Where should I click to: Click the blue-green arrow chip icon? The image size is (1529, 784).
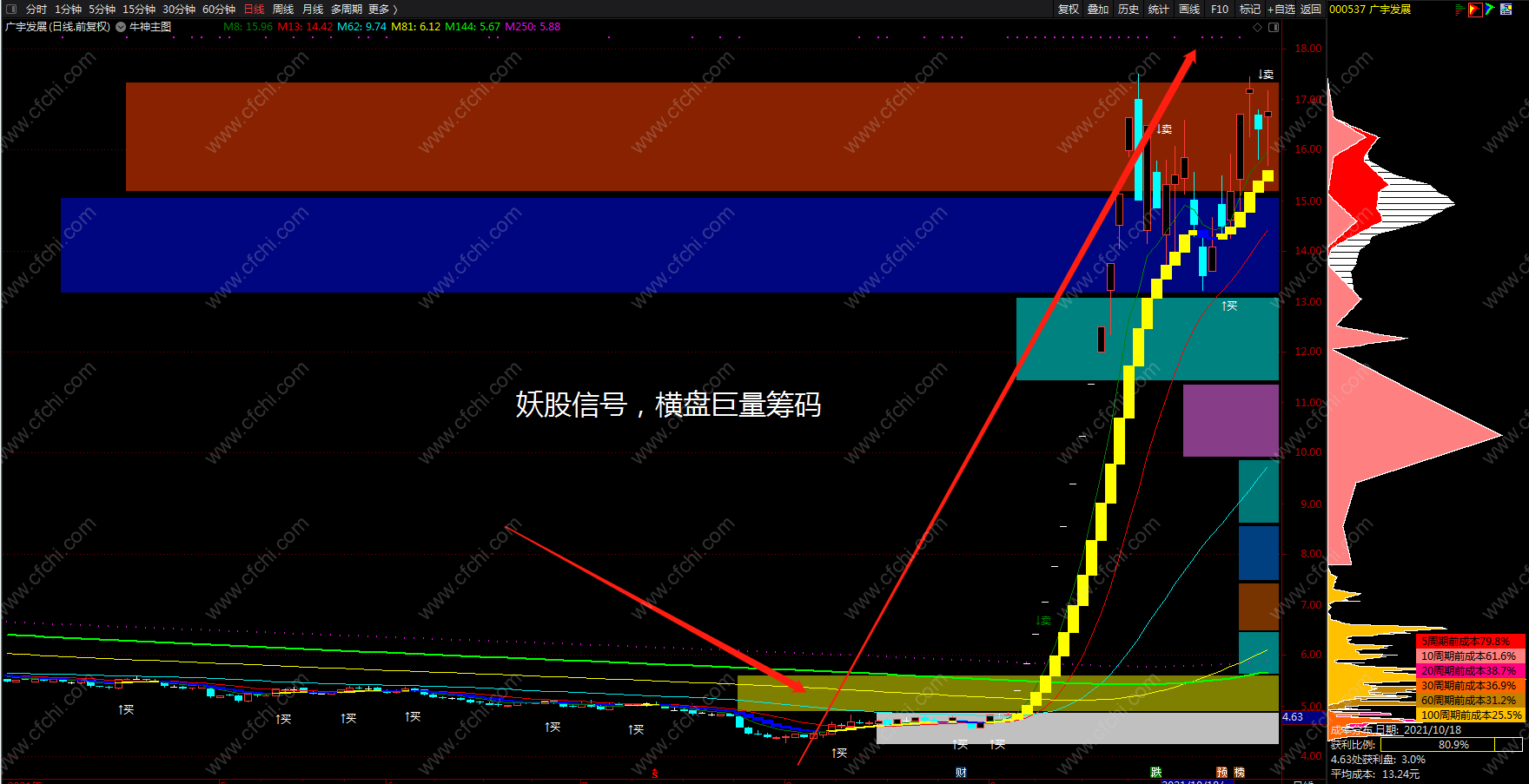pyautogui.click(x=1490, y=10)
